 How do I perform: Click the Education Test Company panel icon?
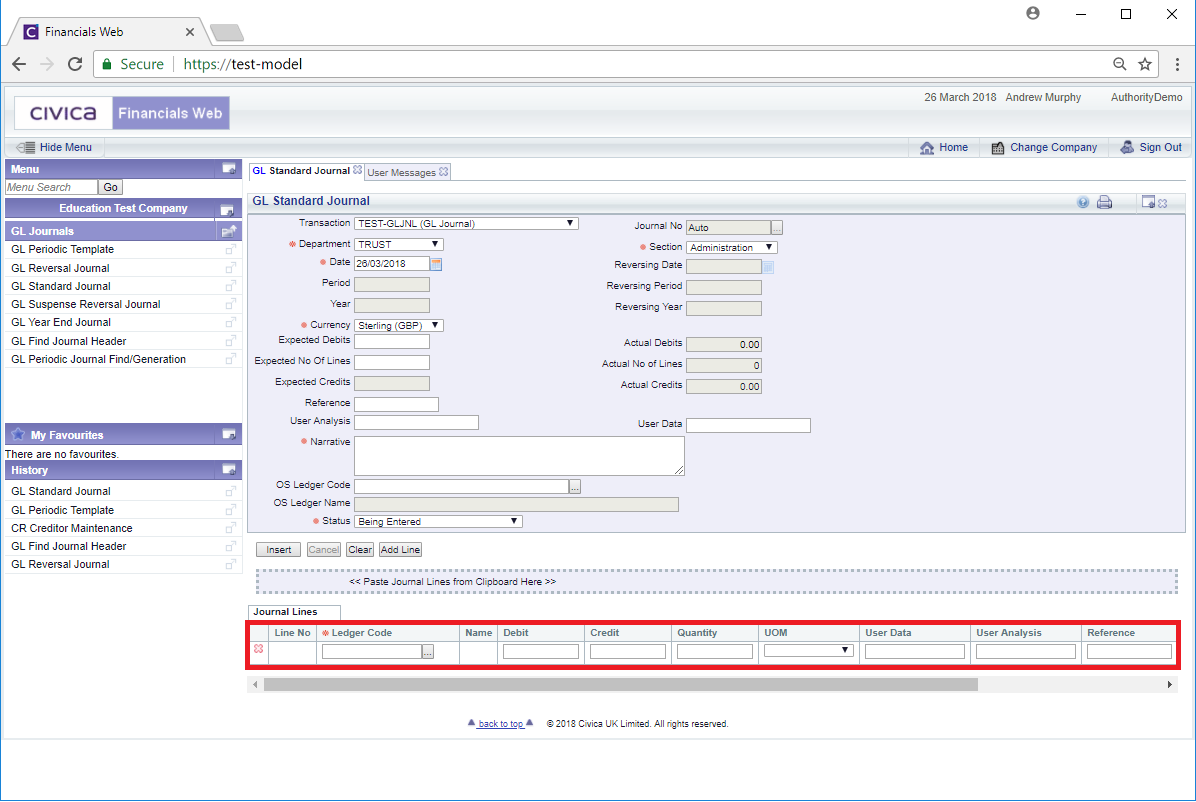click(x=227, y=209)
